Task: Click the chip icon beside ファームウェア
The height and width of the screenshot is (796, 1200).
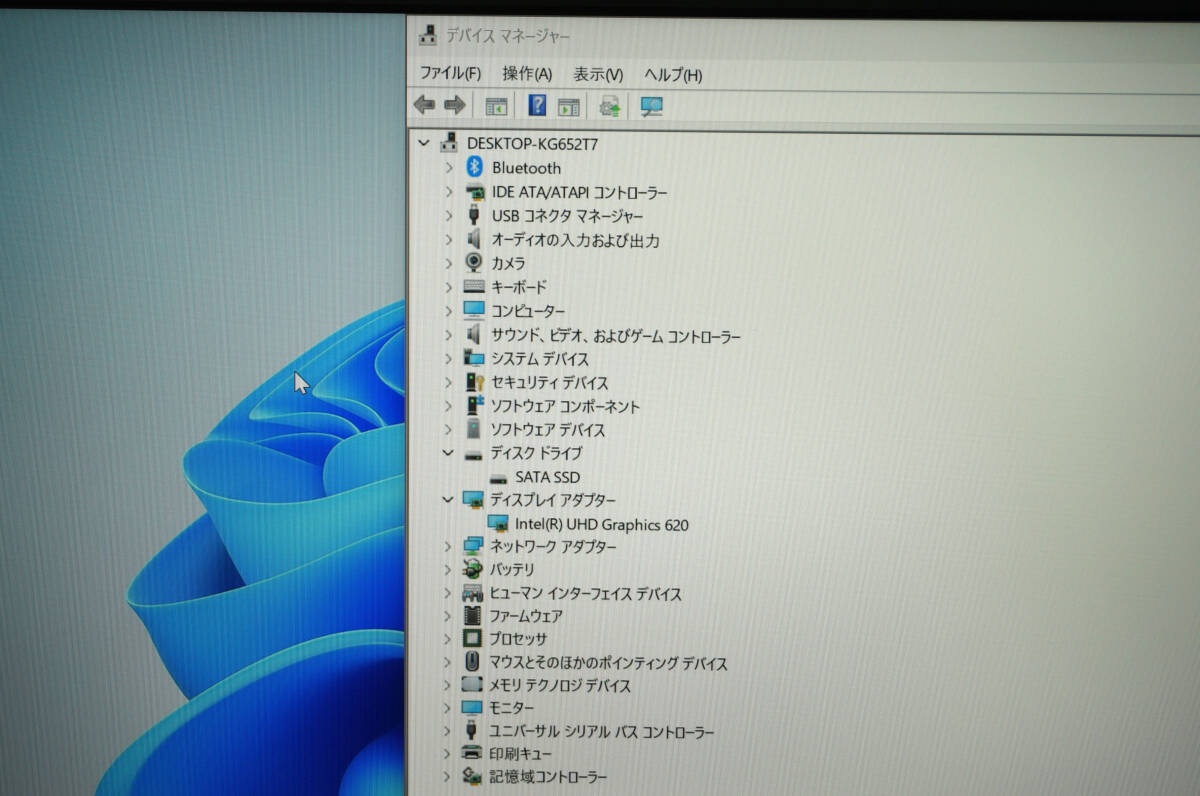Action: point(473,616)
